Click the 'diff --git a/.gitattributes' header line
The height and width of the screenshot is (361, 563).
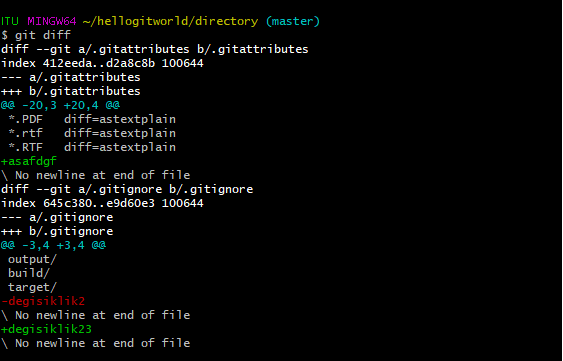click(x=155, y=49)
